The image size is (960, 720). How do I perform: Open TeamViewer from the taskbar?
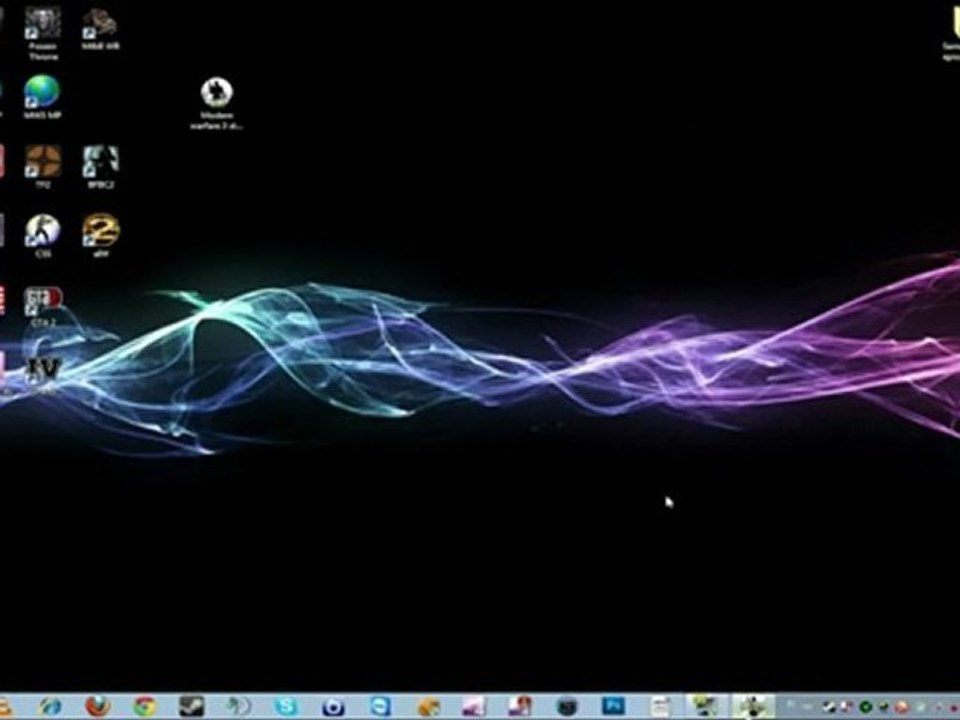point(380,707)
